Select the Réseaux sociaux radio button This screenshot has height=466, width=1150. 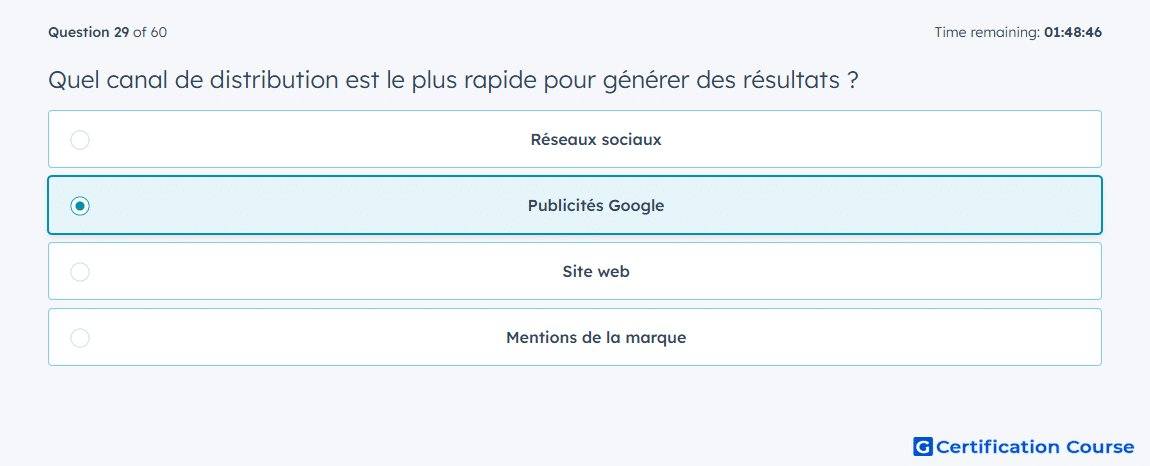80,139
